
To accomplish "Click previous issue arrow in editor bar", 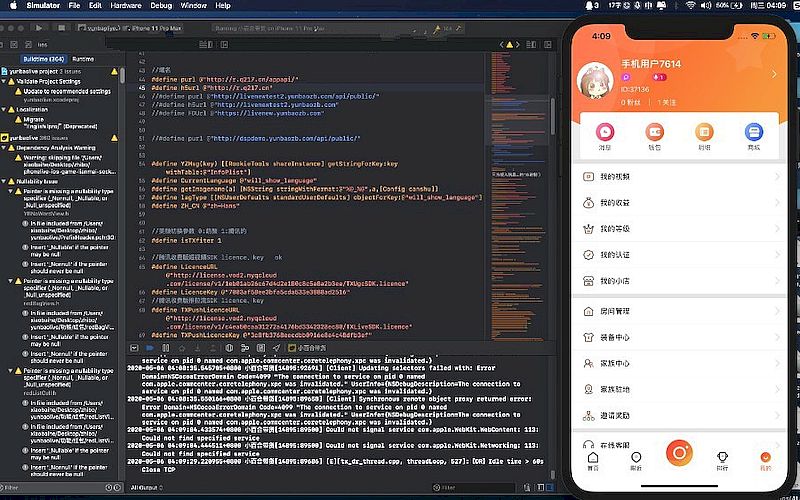I will tap(502, 45).
